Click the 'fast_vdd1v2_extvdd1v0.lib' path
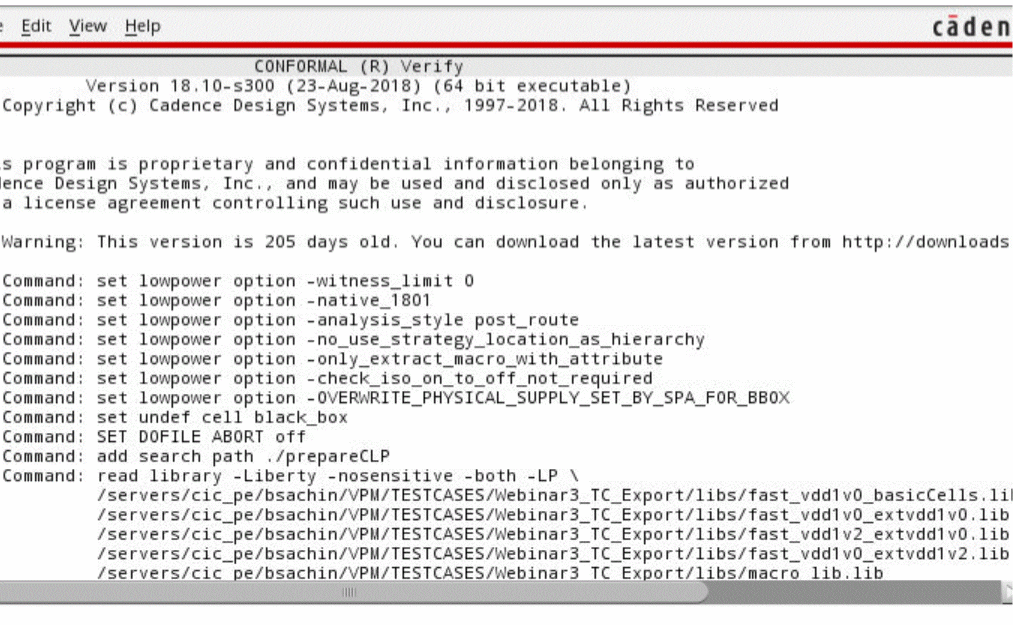This screenshot has height=625, width=1013. [x=553, y=534]
